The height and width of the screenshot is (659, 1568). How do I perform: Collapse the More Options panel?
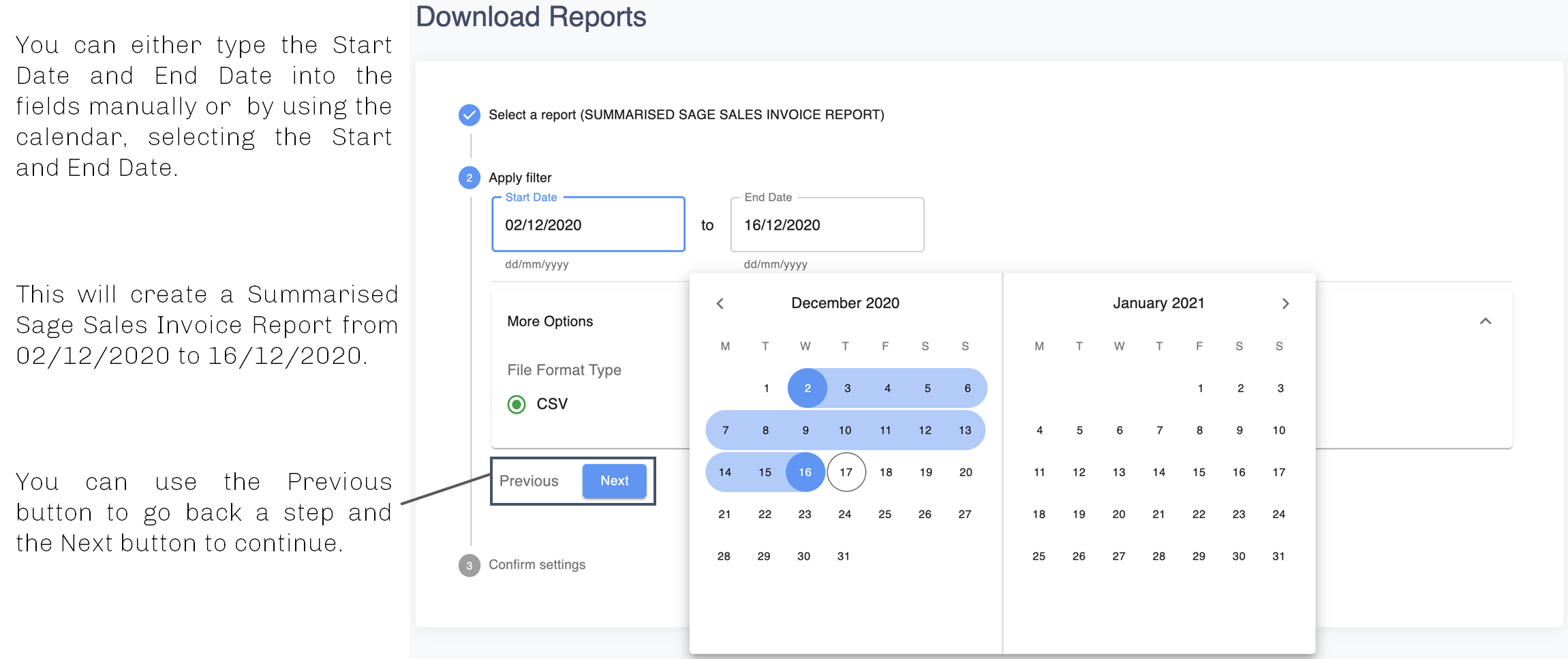tap(1486, 321)
